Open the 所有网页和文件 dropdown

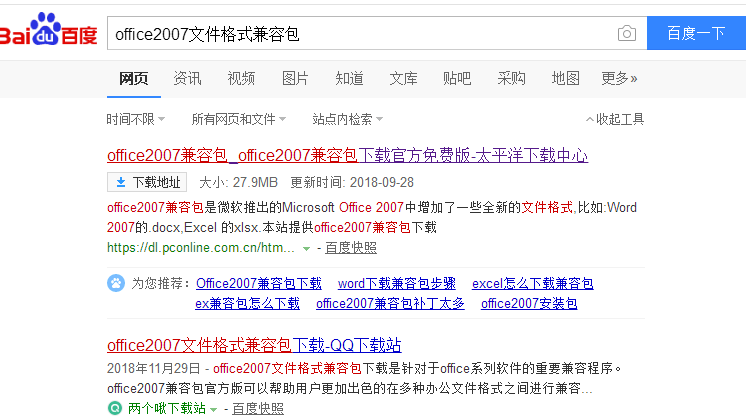click(238, 119)
